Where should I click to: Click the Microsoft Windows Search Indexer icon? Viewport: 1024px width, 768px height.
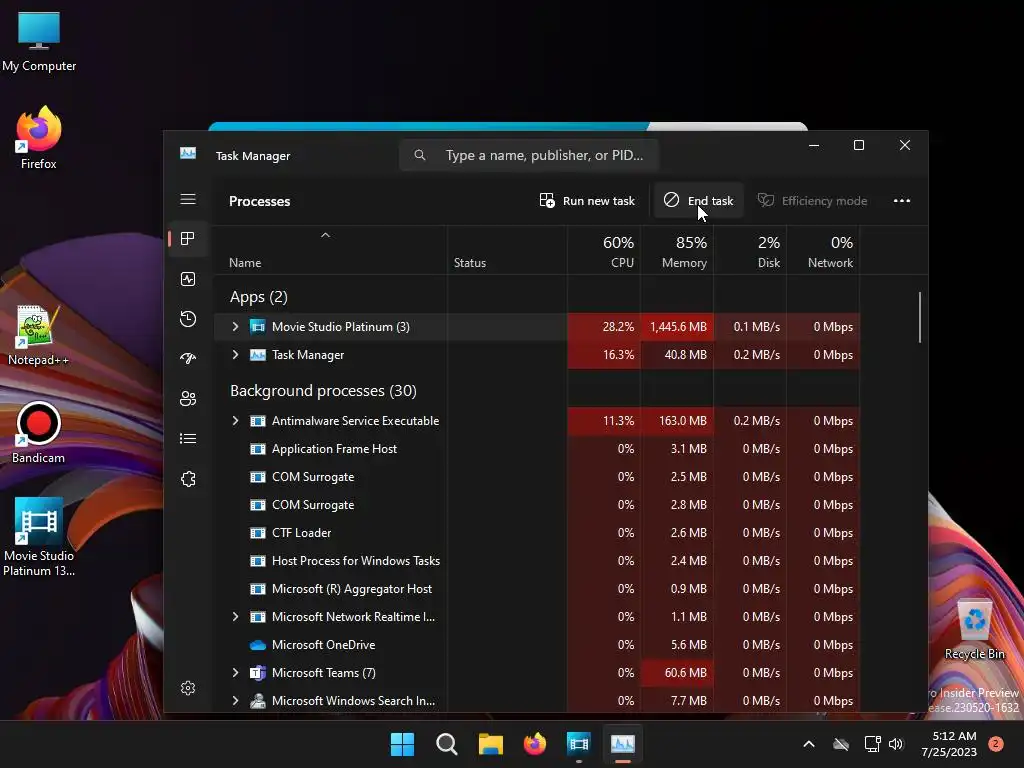click(x=258, y=701)
